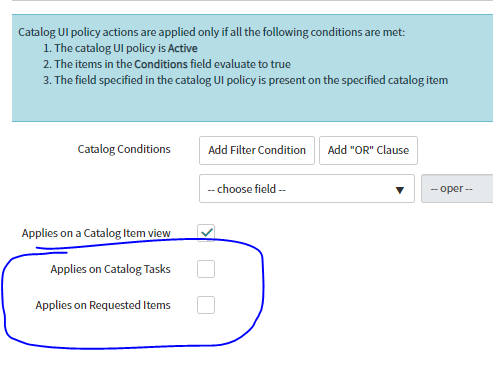493x366 pixels.
Task: Uncheck Applies on a Catalog Item view
Action: pos(206,233)
